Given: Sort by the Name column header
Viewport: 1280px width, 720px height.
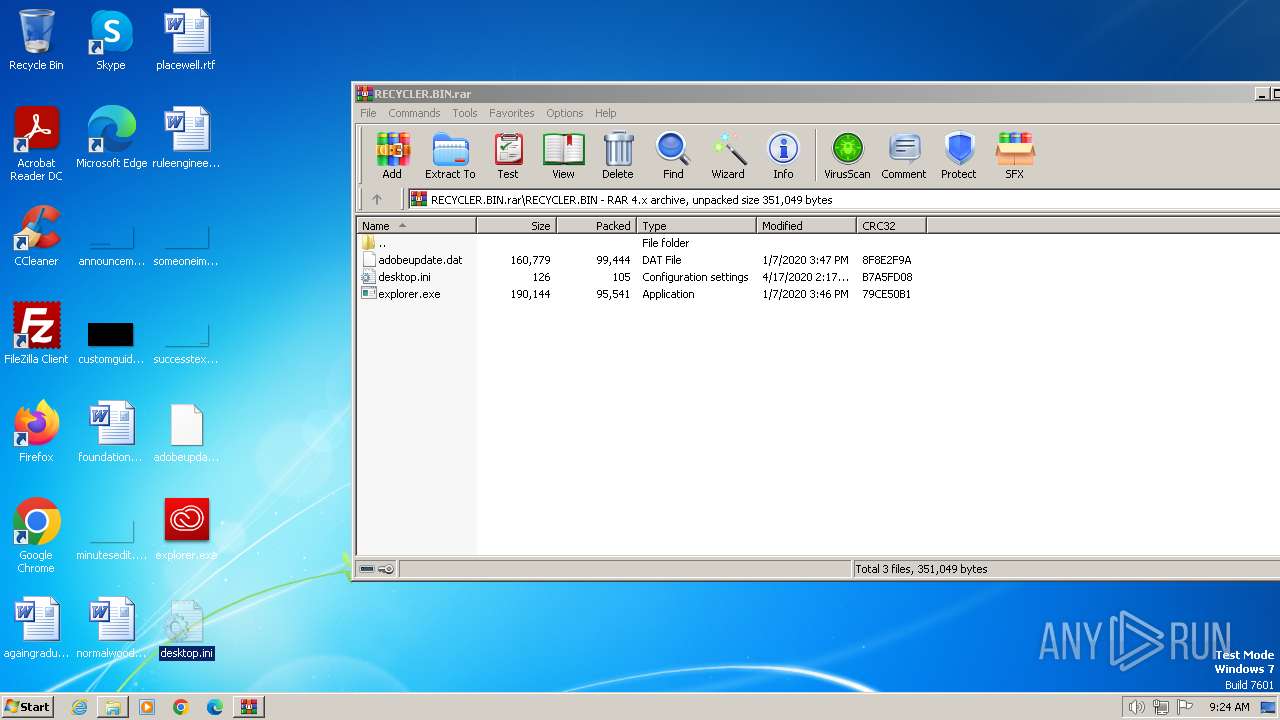Looking at the screenshot, I should tap(416, 226).
